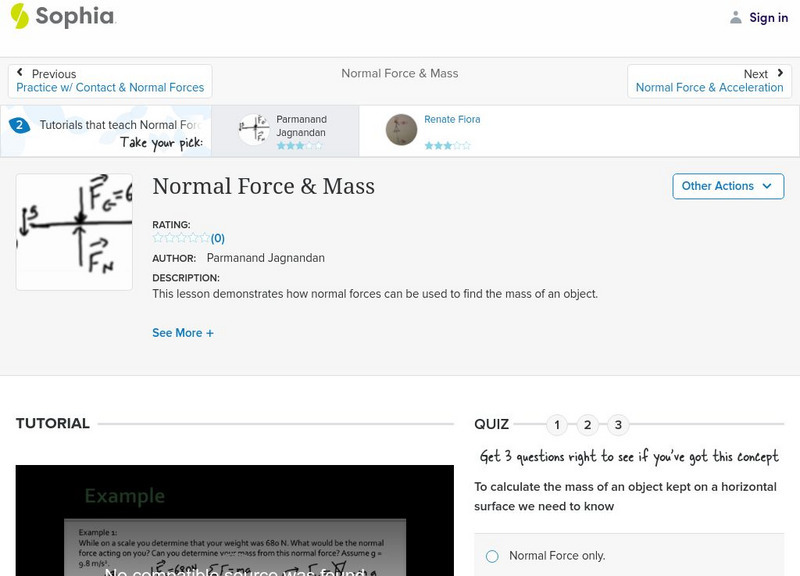Select the 'Normal Force only.' radio option

click(492, 556)
